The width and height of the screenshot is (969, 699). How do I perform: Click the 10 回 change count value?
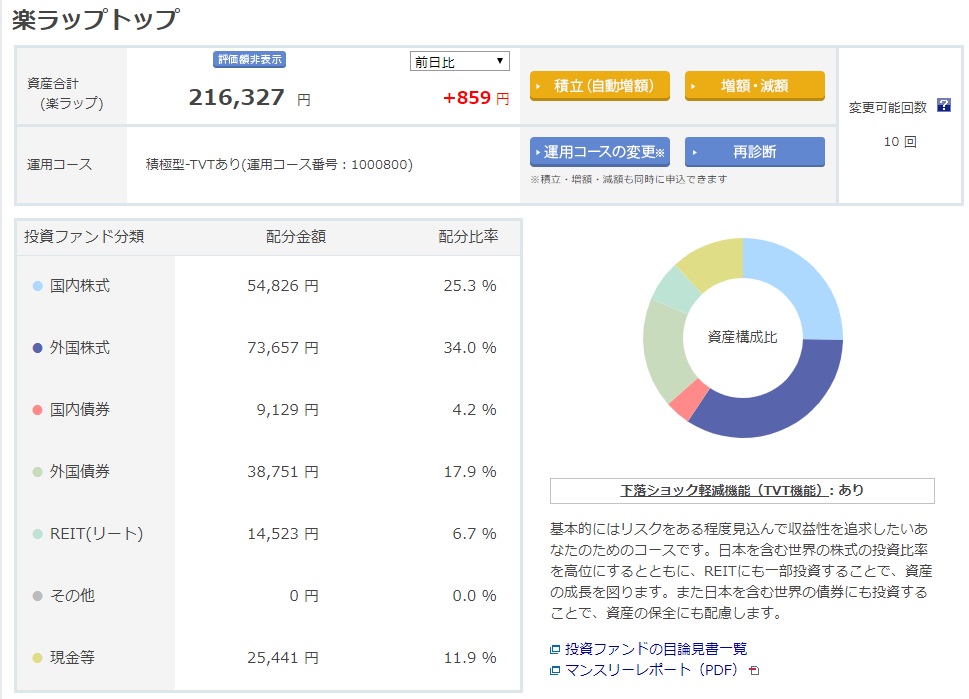[900, 142]
